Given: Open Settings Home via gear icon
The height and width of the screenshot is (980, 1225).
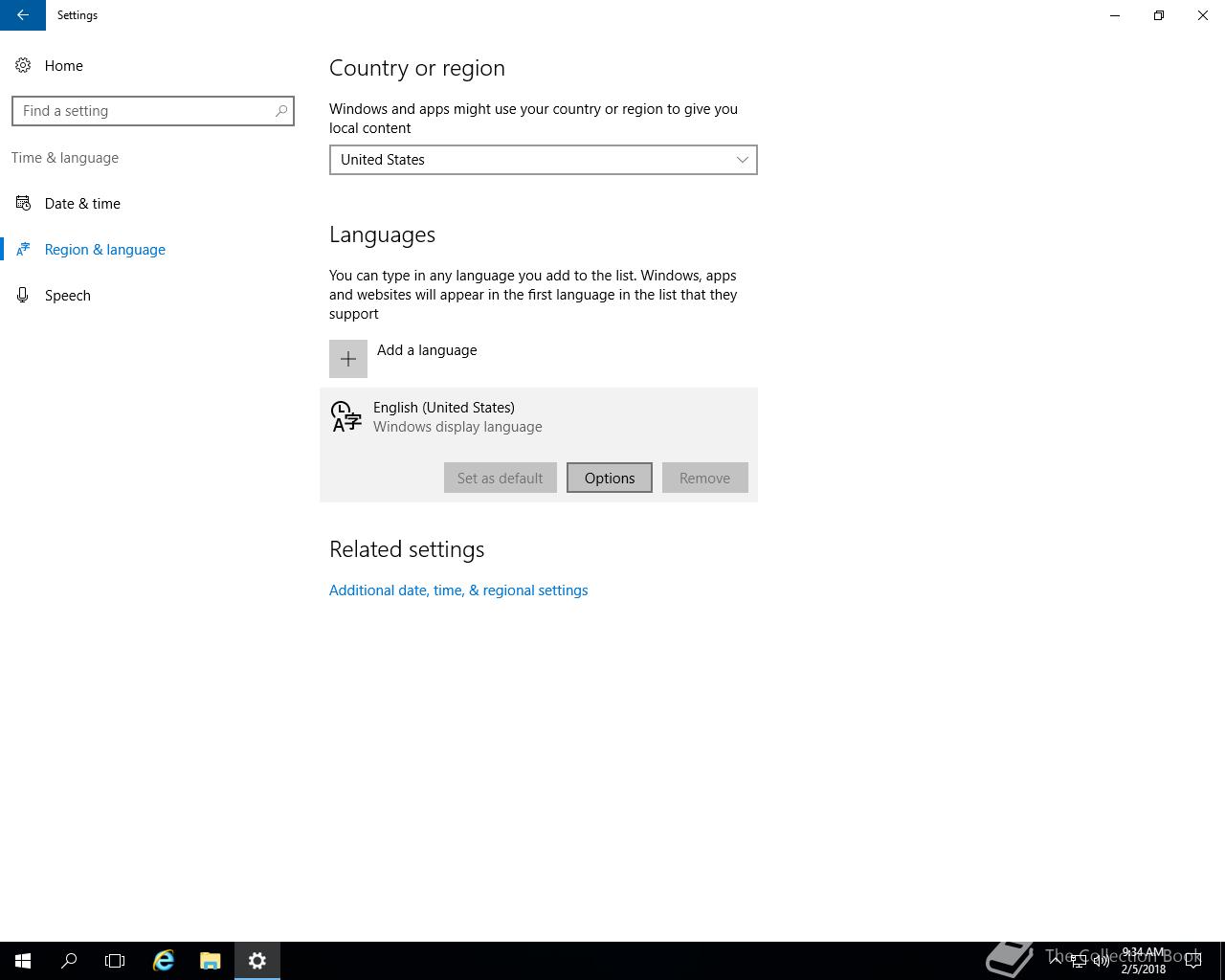Looking at the screenshot, I should 23,65.
